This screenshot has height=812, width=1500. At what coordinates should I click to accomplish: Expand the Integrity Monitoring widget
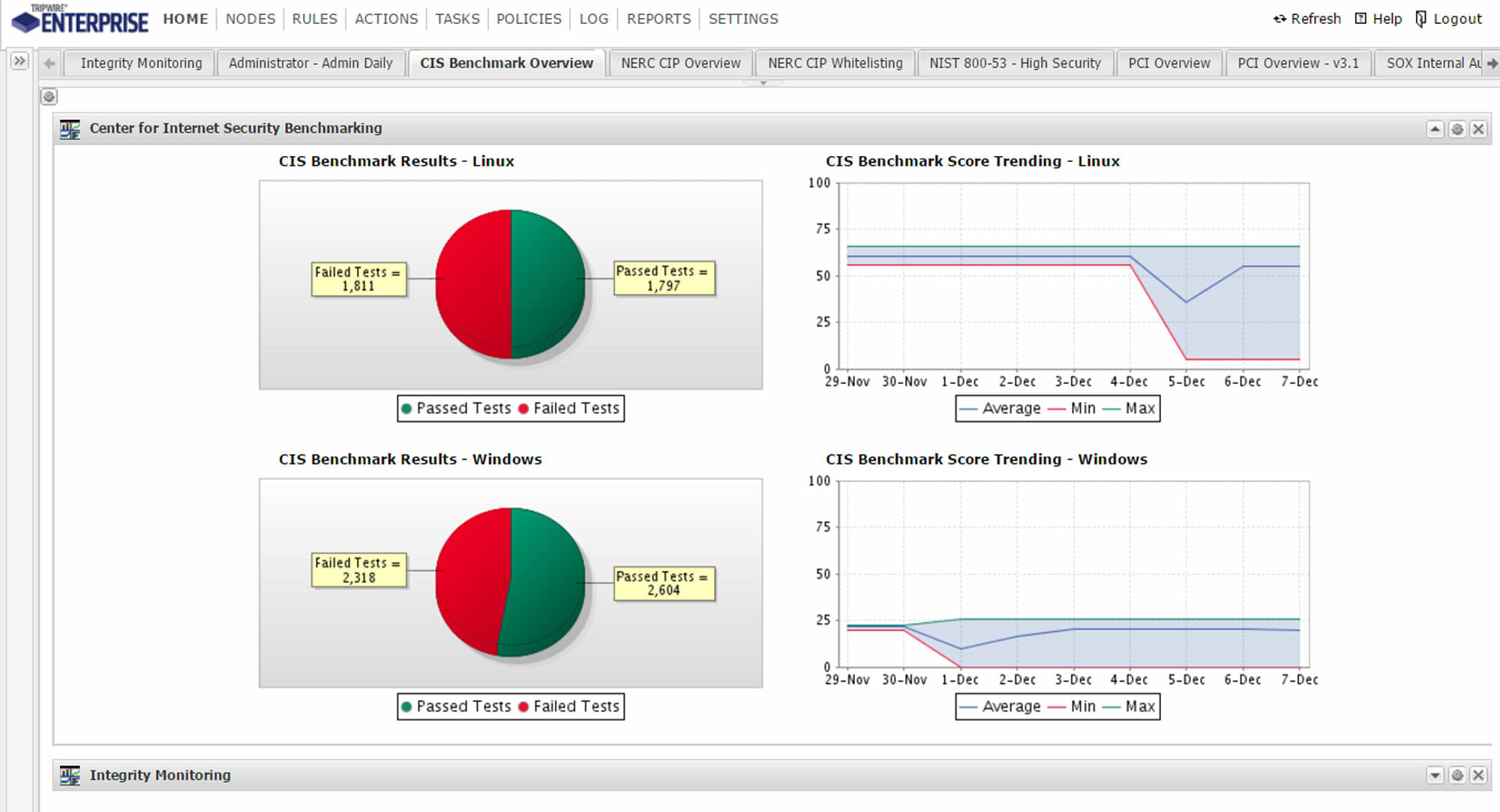coord(1436,775)
